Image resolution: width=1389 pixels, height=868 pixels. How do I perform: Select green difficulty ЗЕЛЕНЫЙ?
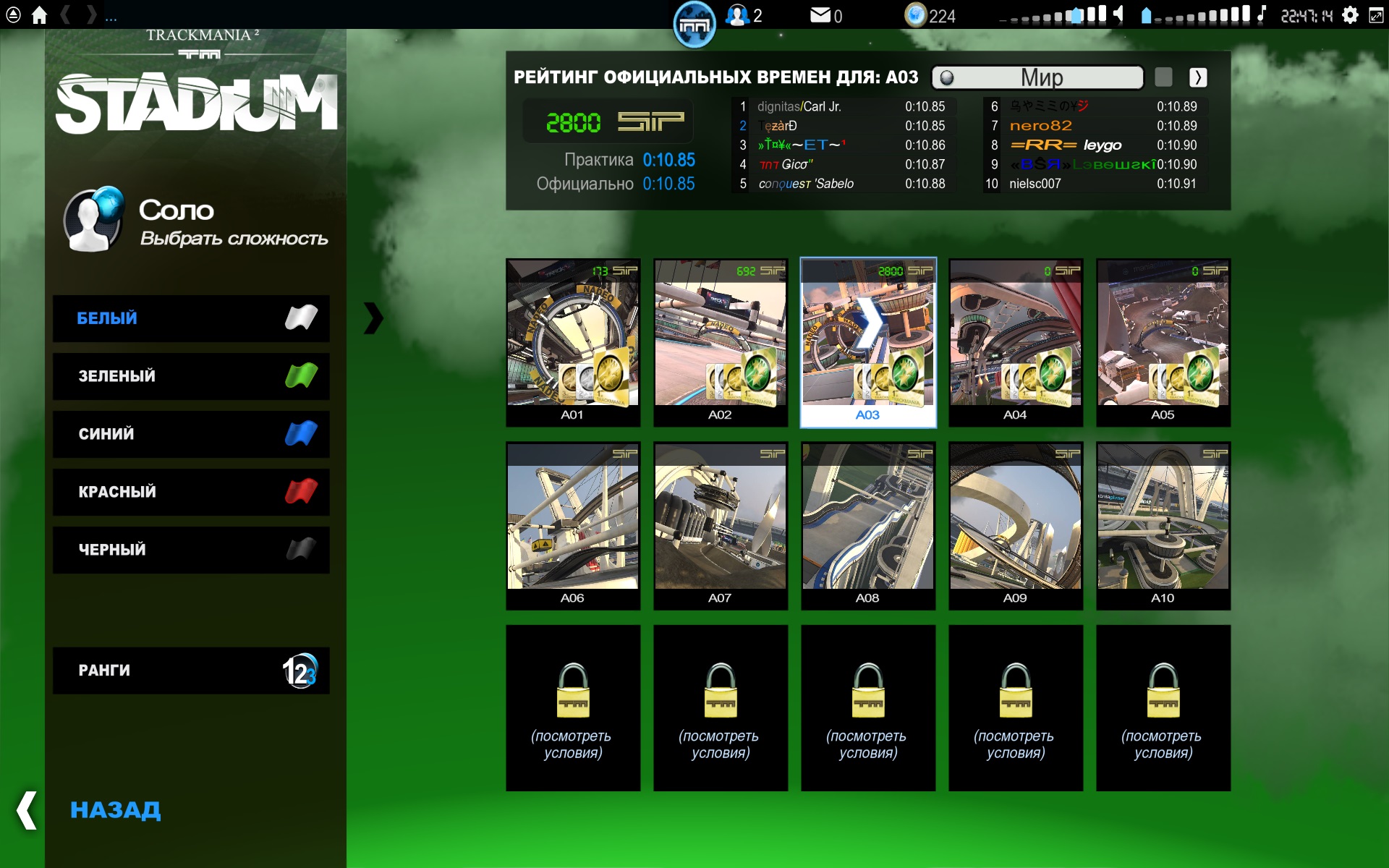point(191,376)
